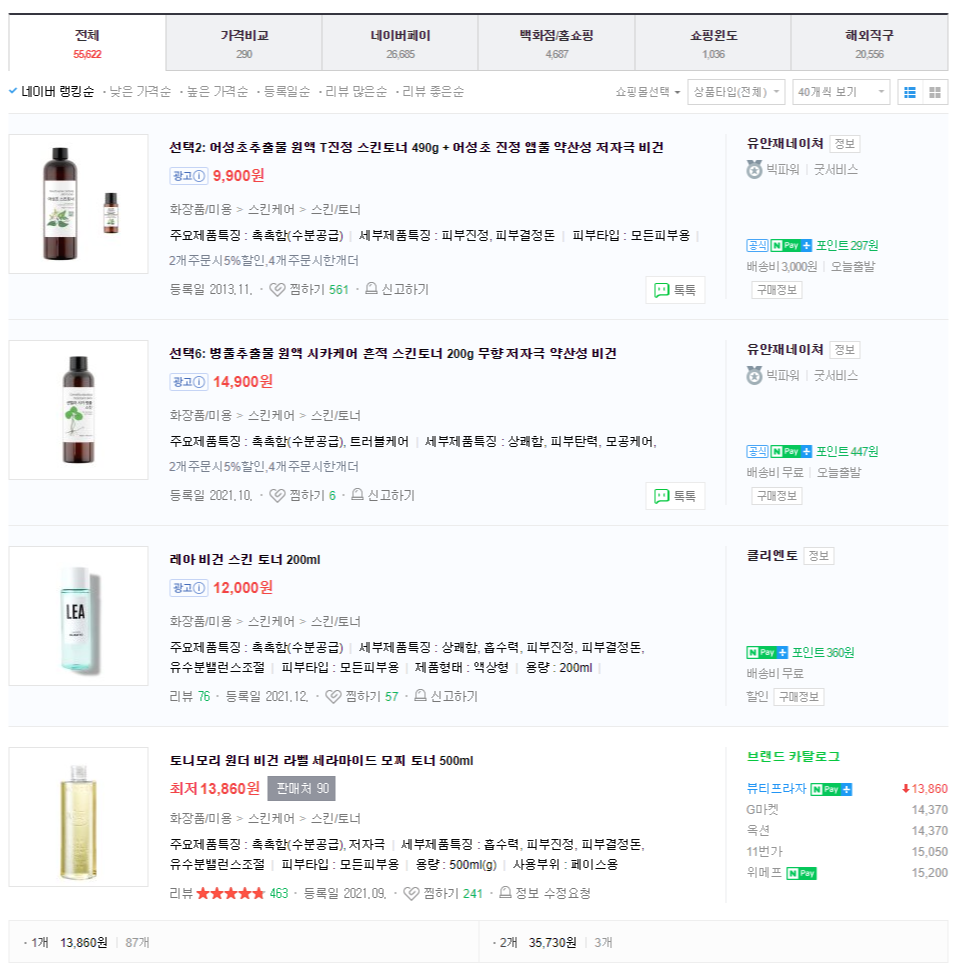Image resolution: width=954 pixels, height=972 pixels.
Task: Sort by 리뷰 좋은순
Action: point(433,92)
